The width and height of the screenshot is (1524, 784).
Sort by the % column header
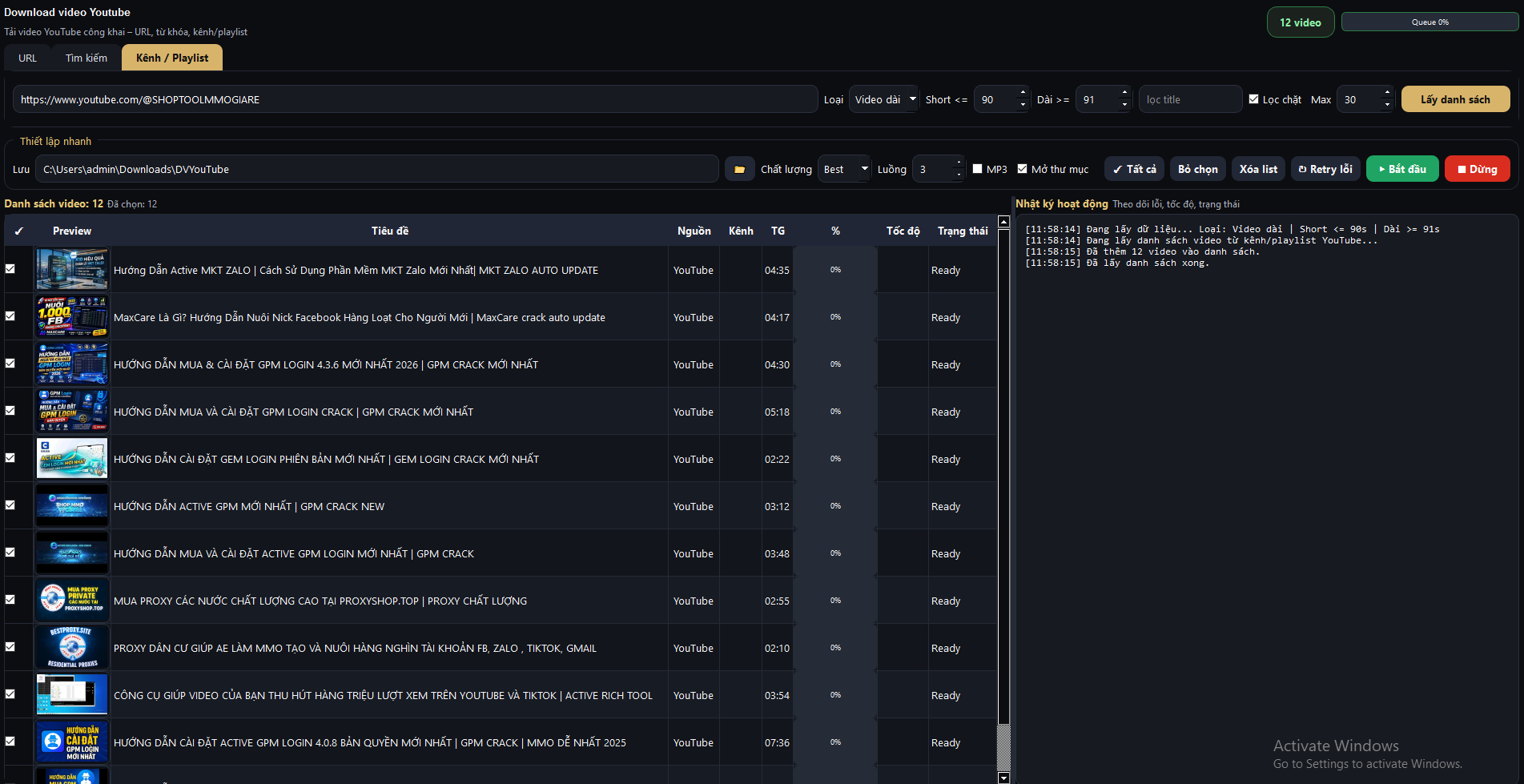(x=835, y=231)
